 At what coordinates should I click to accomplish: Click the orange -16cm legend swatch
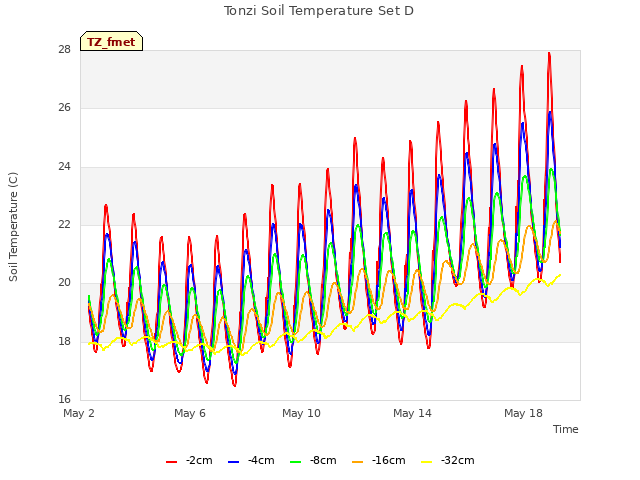coord(358,462)
